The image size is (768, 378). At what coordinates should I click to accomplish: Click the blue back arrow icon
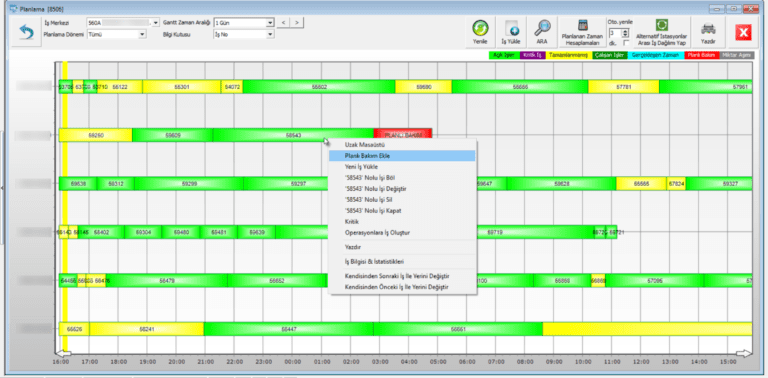point(25,32)
